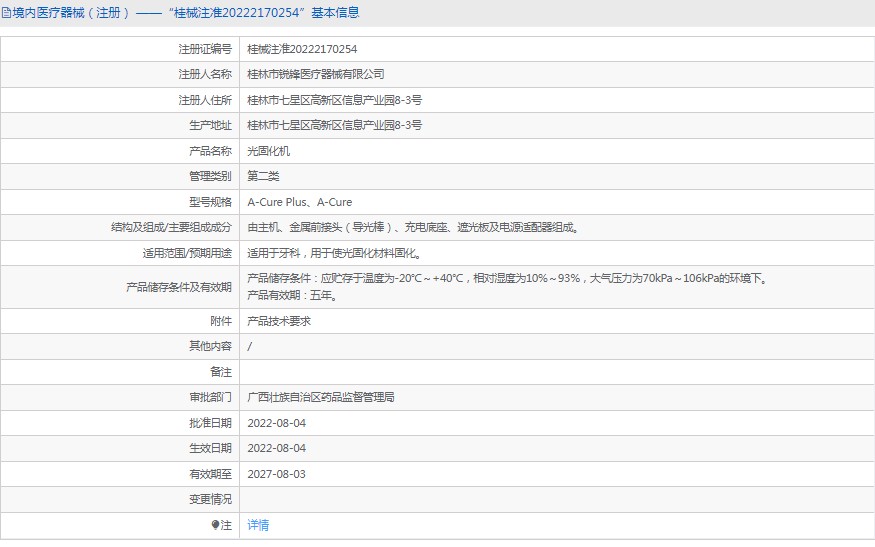Open the 详情 link in the 注 row
Viewport: 875px width, 547px height.
pos(258,525)
